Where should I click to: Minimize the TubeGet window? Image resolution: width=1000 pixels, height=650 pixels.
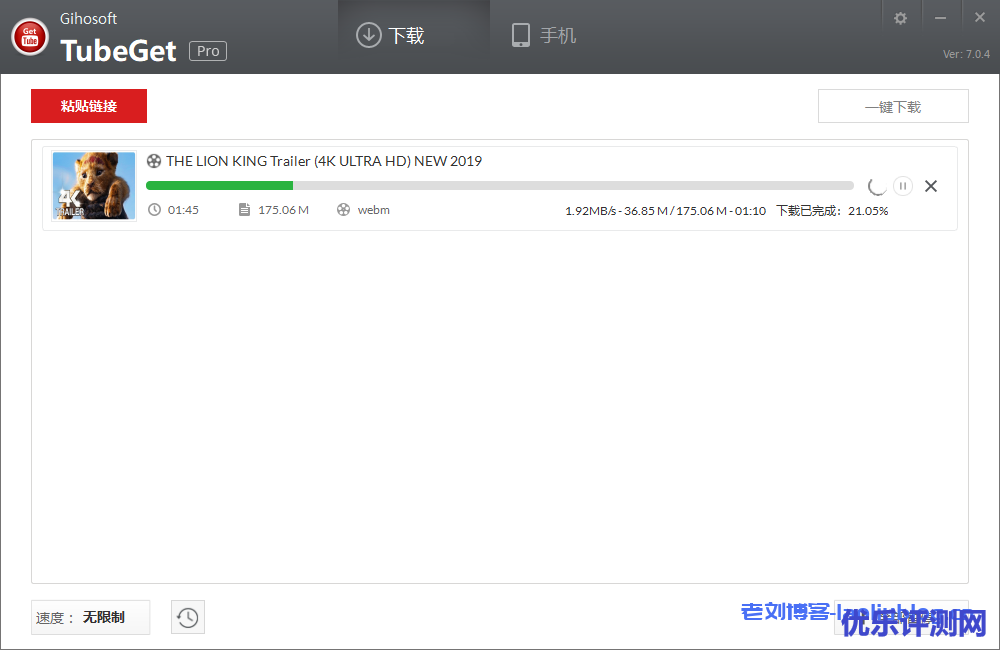pyautogui.click(x=940, y=18)
